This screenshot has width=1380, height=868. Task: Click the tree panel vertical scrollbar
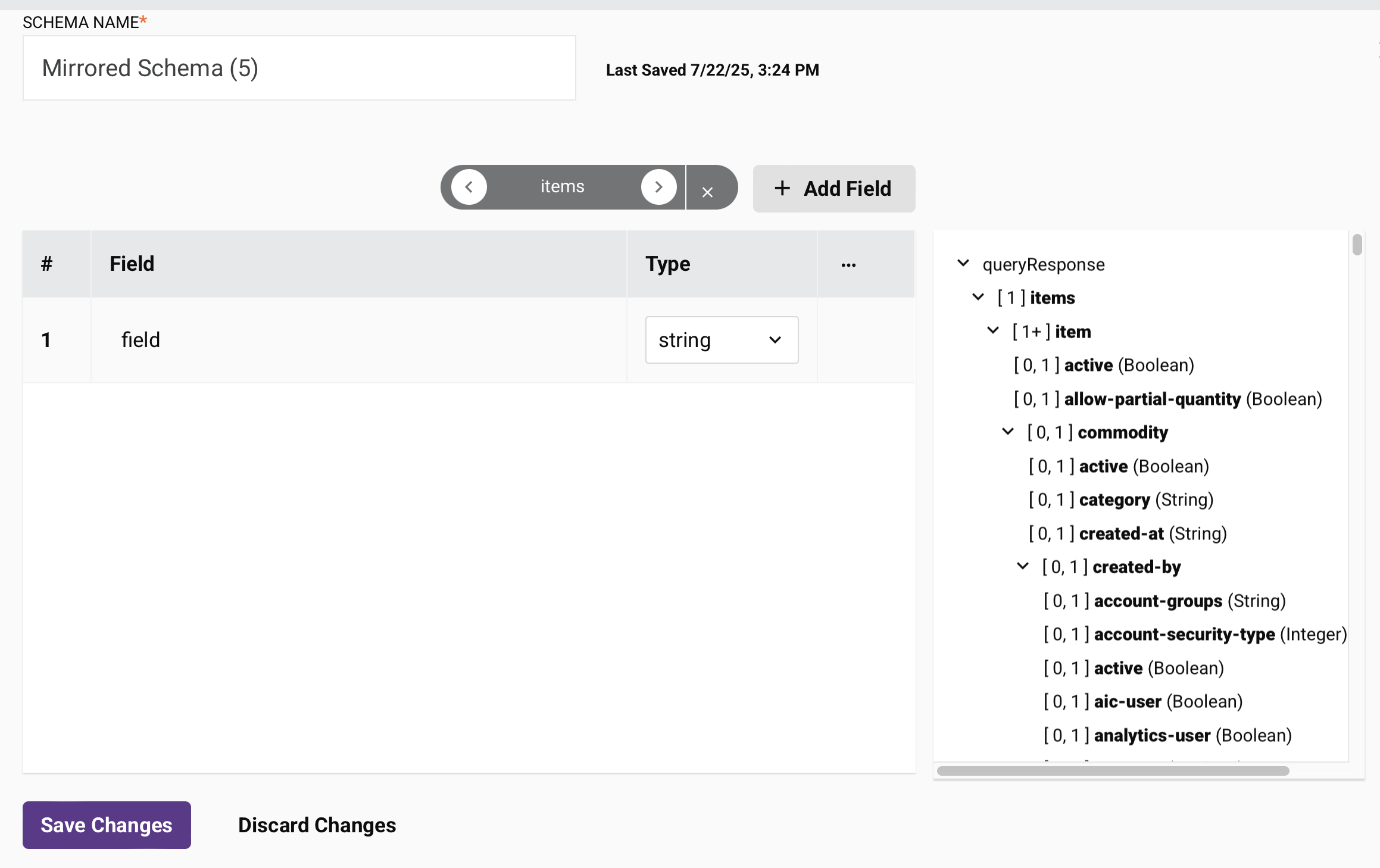point(1357,244)
